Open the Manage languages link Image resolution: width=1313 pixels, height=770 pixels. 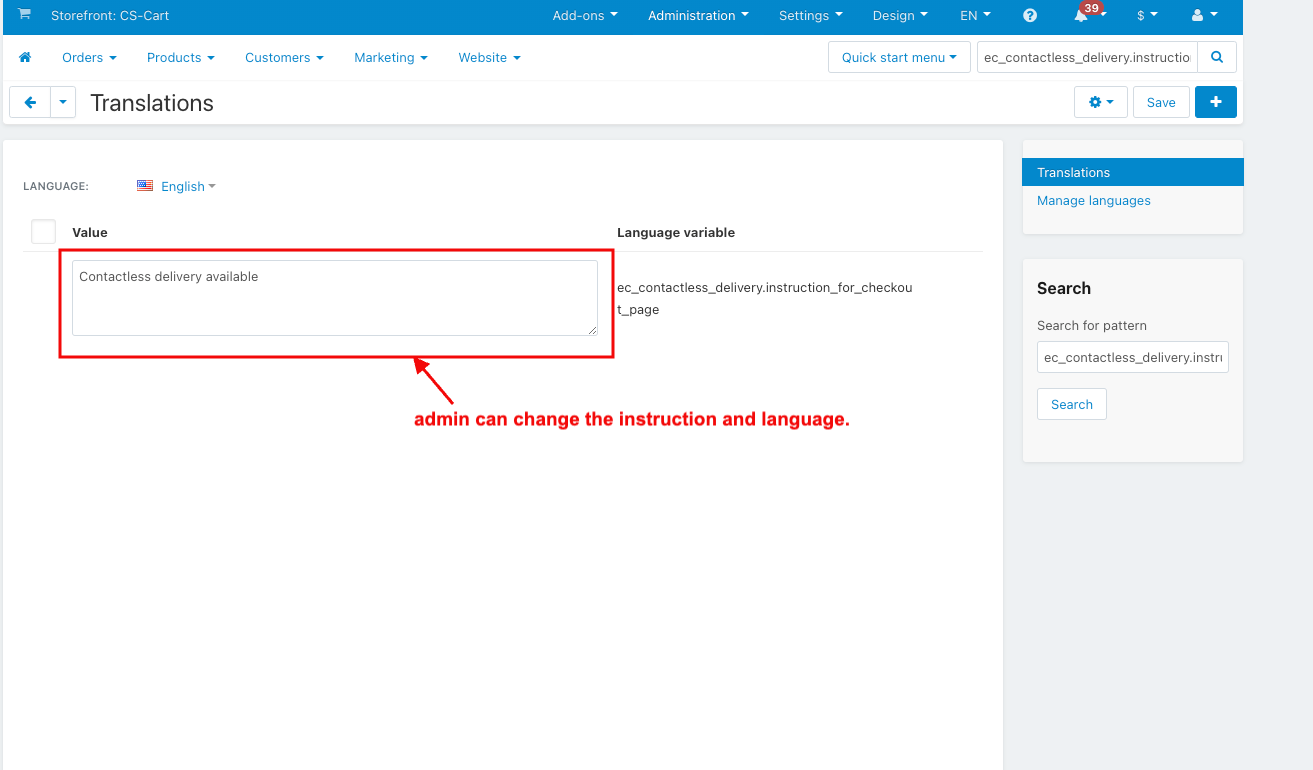(1093, 201)
